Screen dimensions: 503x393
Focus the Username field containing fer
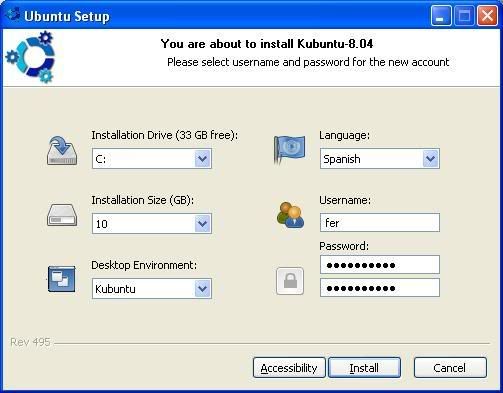[380, 222]
